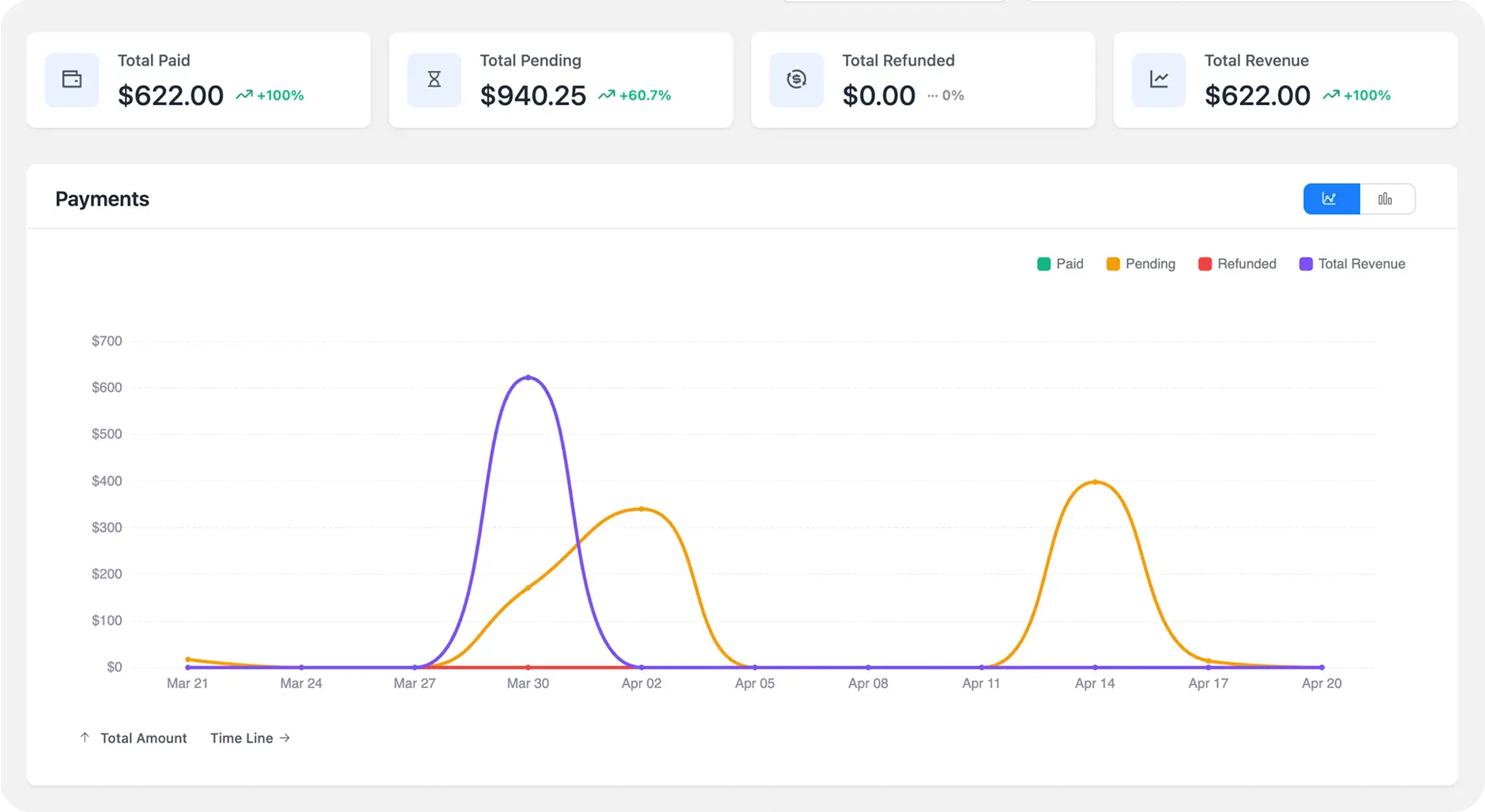1485x812 pixels.
Task: Switch to line chart view
Action: (1331, 199)
